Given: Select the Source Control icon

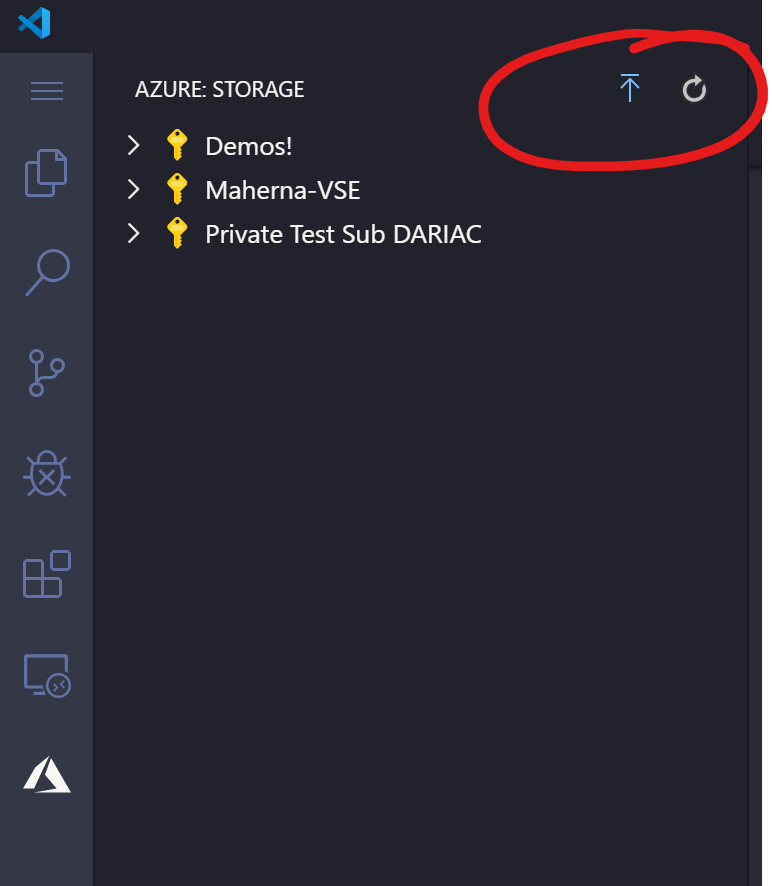Looking at the screenshot, I should click(x=45, y=374).
